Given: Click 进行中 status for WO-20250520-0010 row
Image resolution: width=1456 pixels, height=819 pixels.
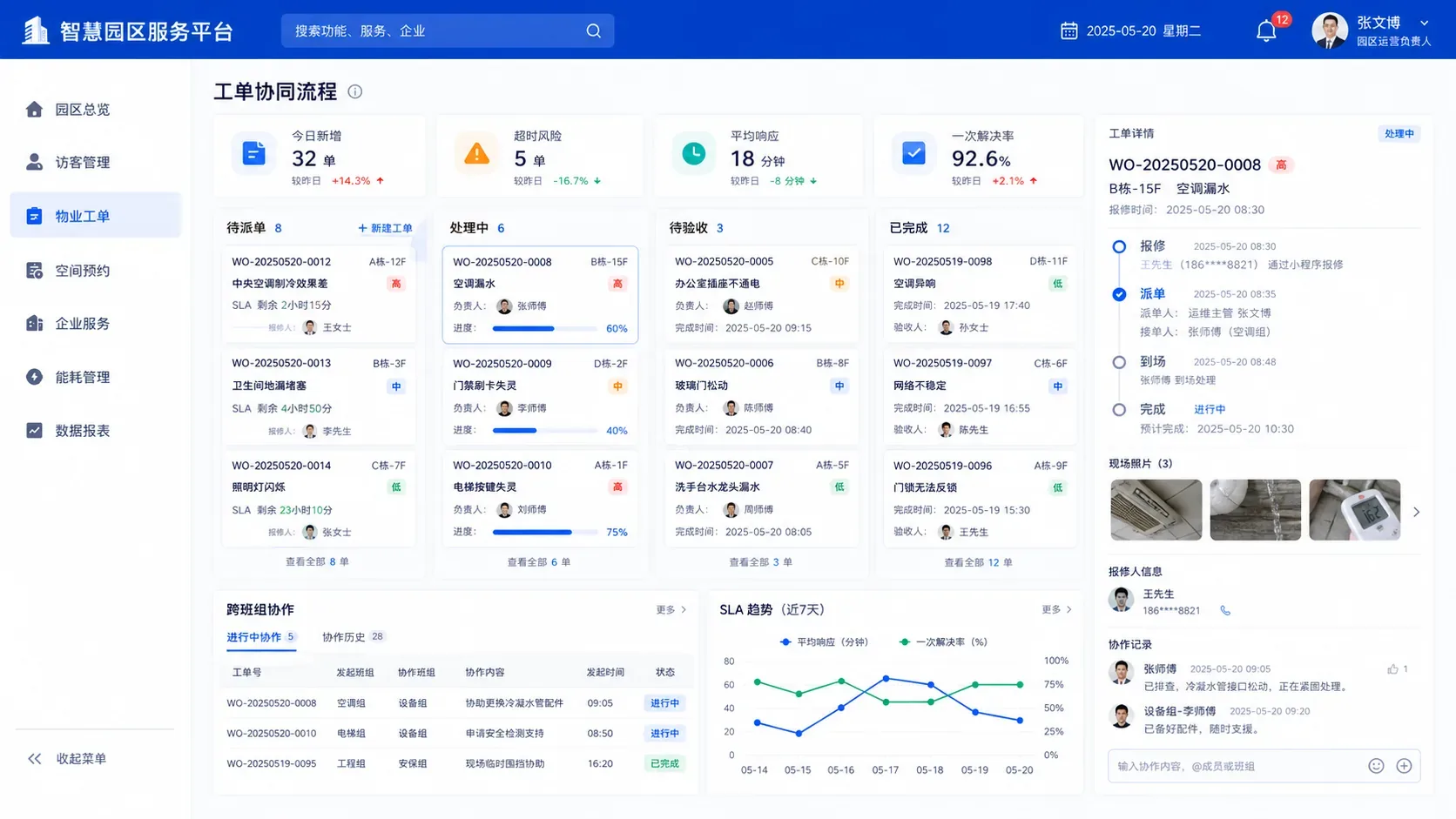Looking at the screenshot, I should pos(664,734).
